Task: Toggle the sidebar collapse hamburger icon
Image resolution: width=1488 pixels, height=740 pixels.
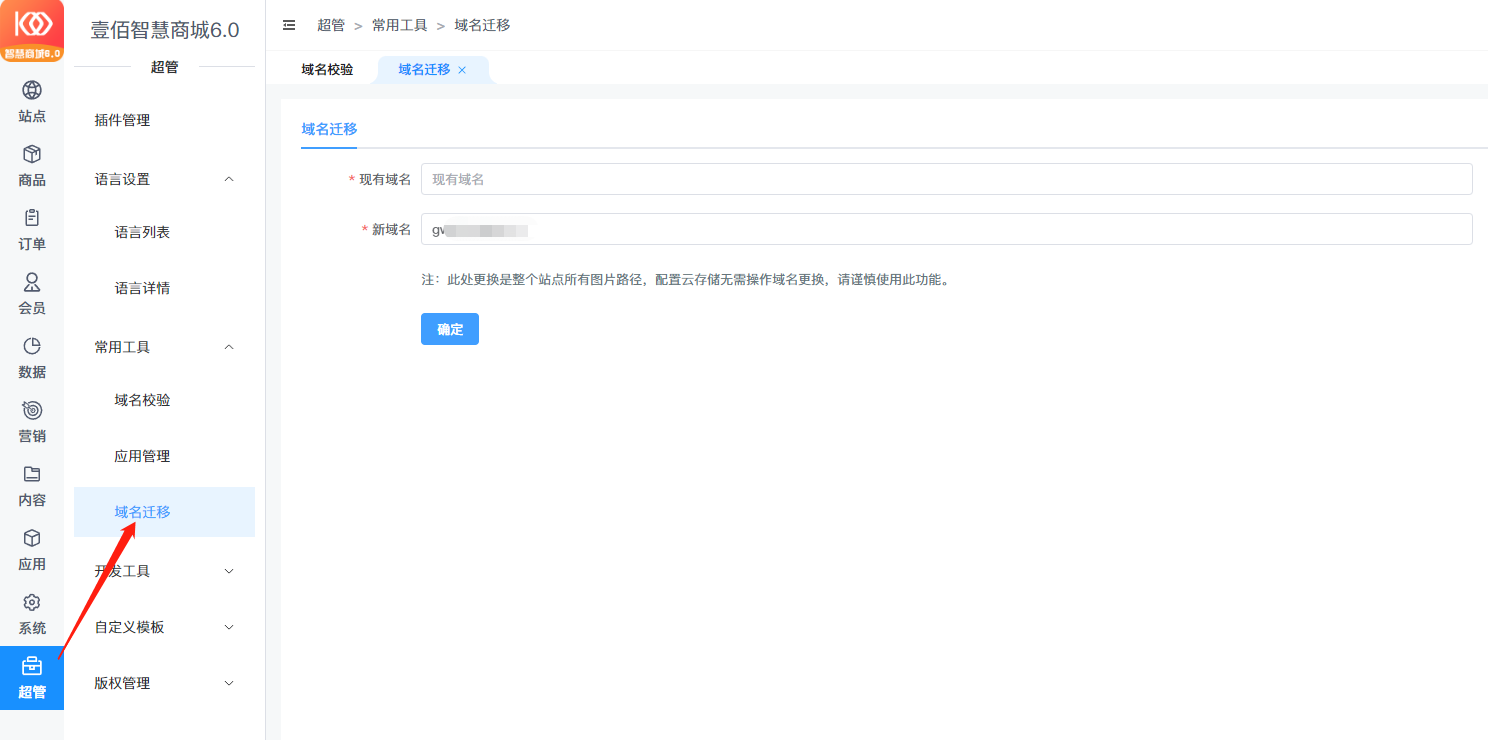Action: 289,25
